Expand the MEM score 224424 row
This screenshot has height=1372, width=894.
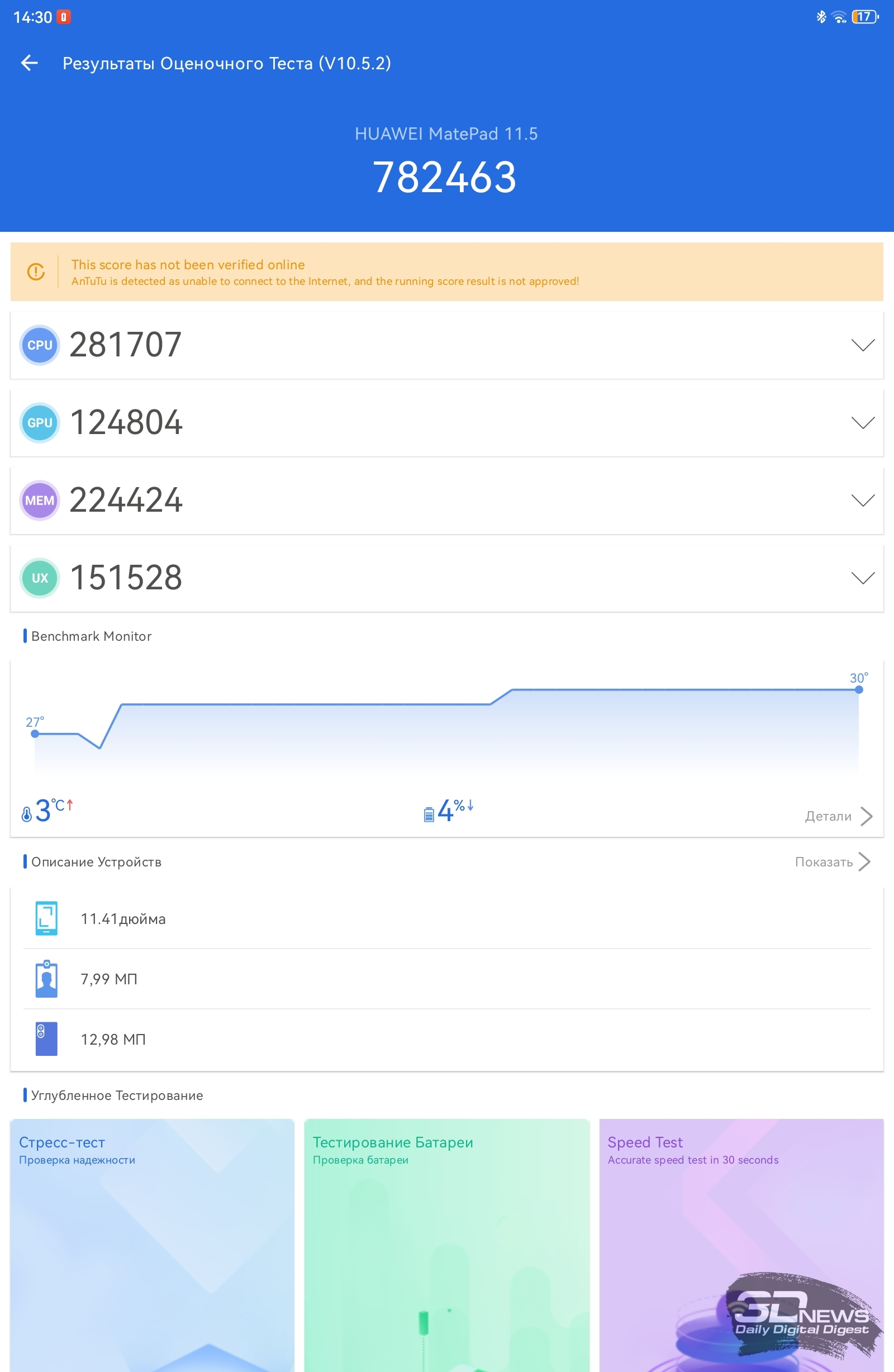pos(446,501)
